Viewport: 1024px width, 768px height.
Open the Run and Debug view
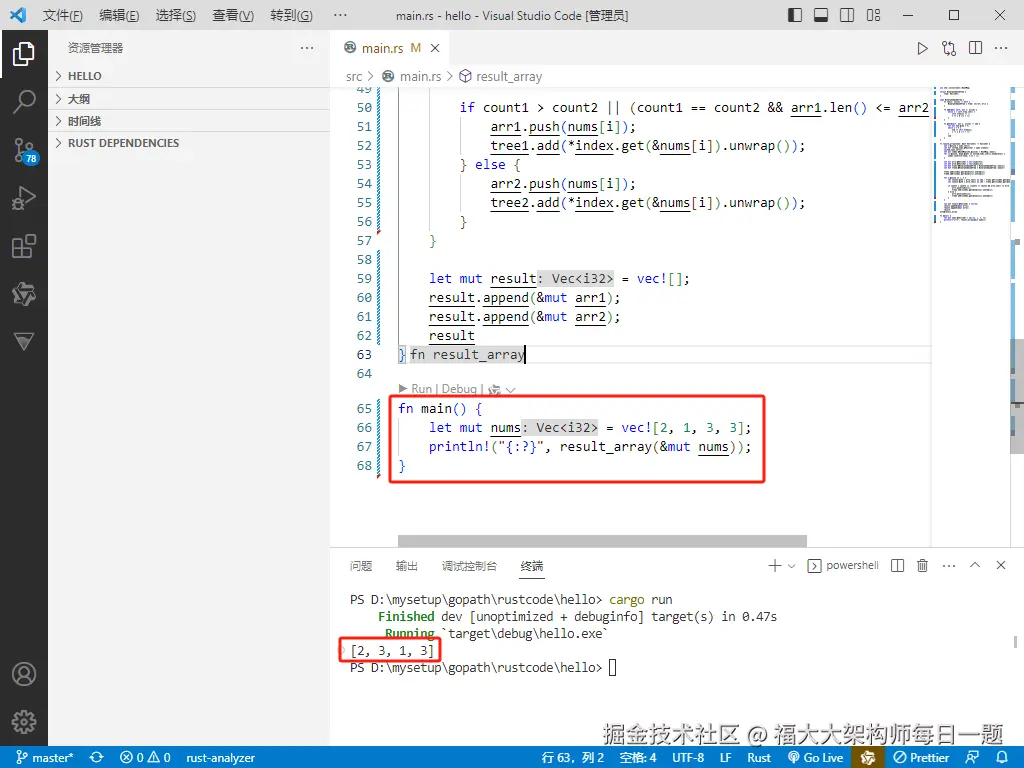coord(24,199)
